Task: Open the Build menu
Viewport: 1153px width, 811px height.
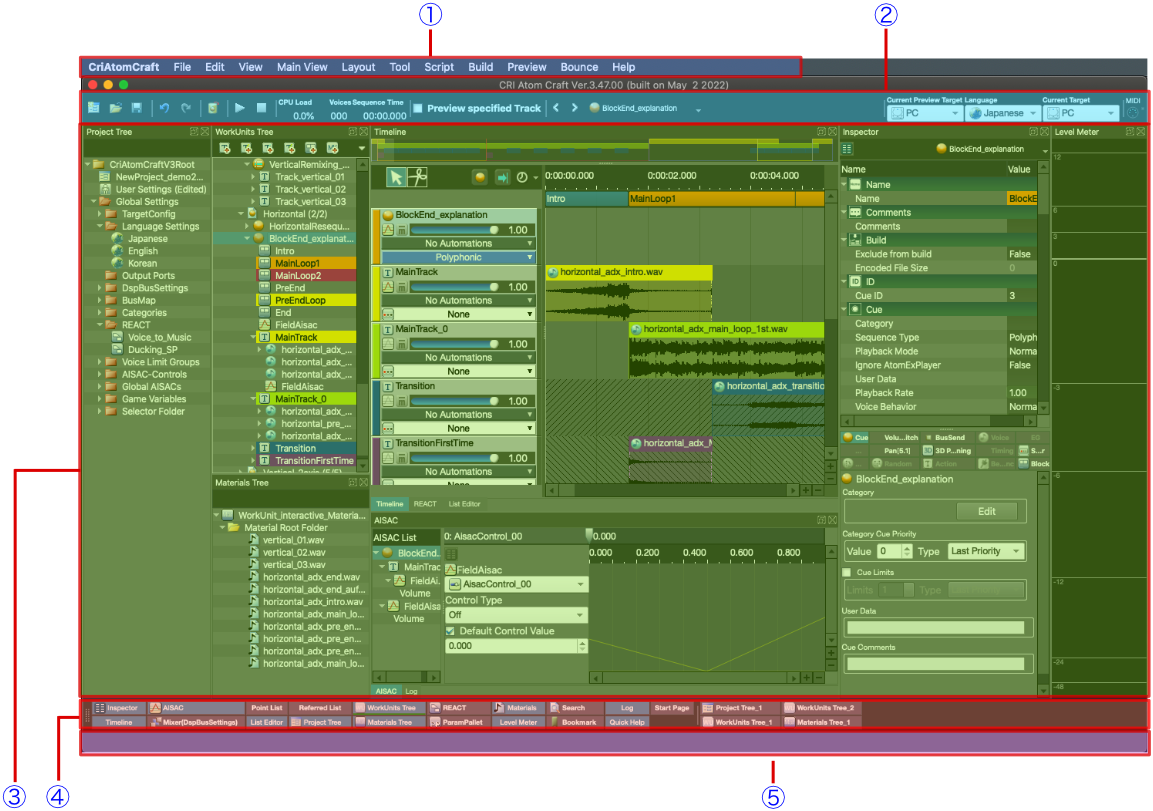Action: (480, 67)
